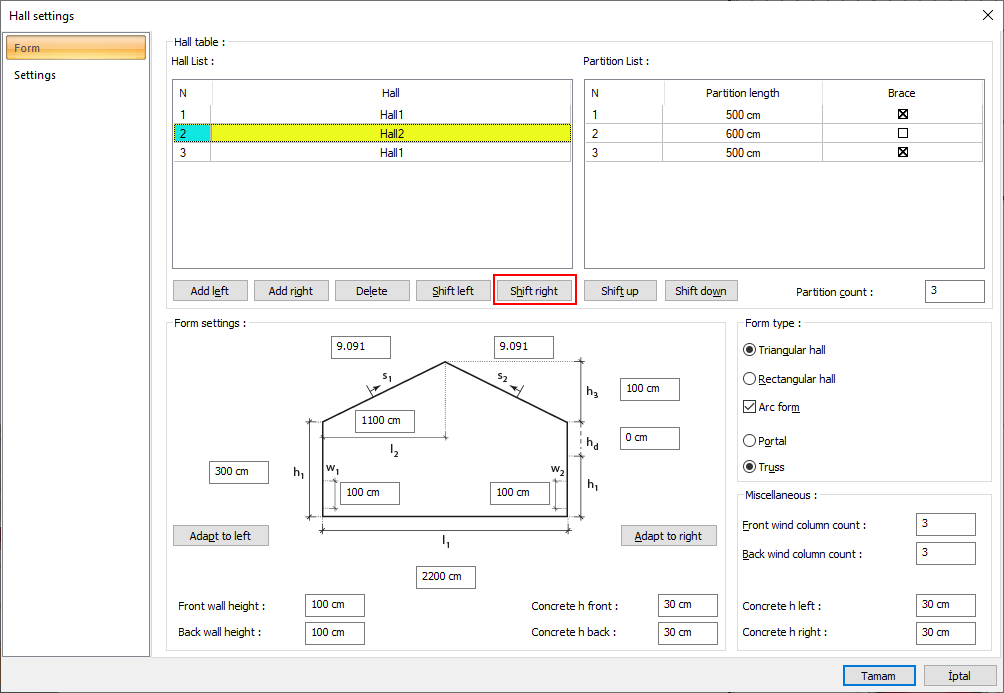1004x693 pixels.
Task: Click the Partition count input field
Action: [x=954, y=291]
